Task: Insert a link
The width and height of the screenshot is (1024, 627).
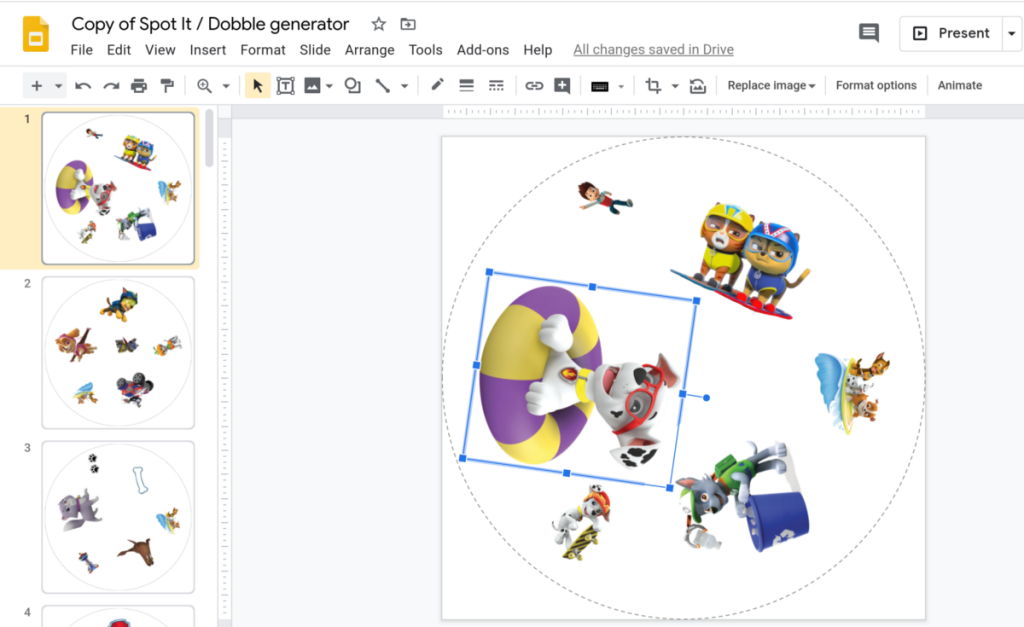Action: point(534,85)
